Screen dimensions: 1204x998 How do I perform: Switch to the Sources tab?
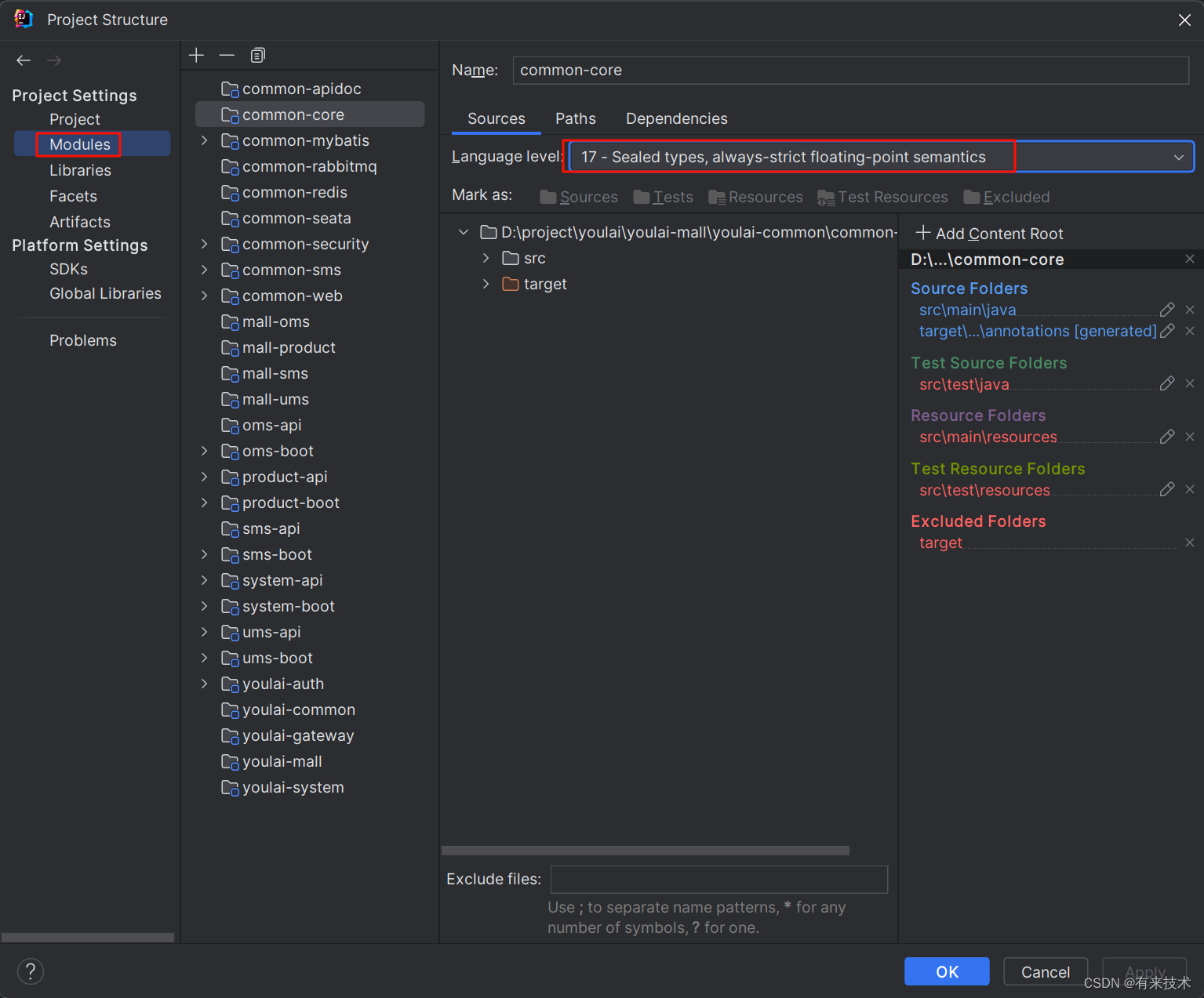[x=497, y=118]
